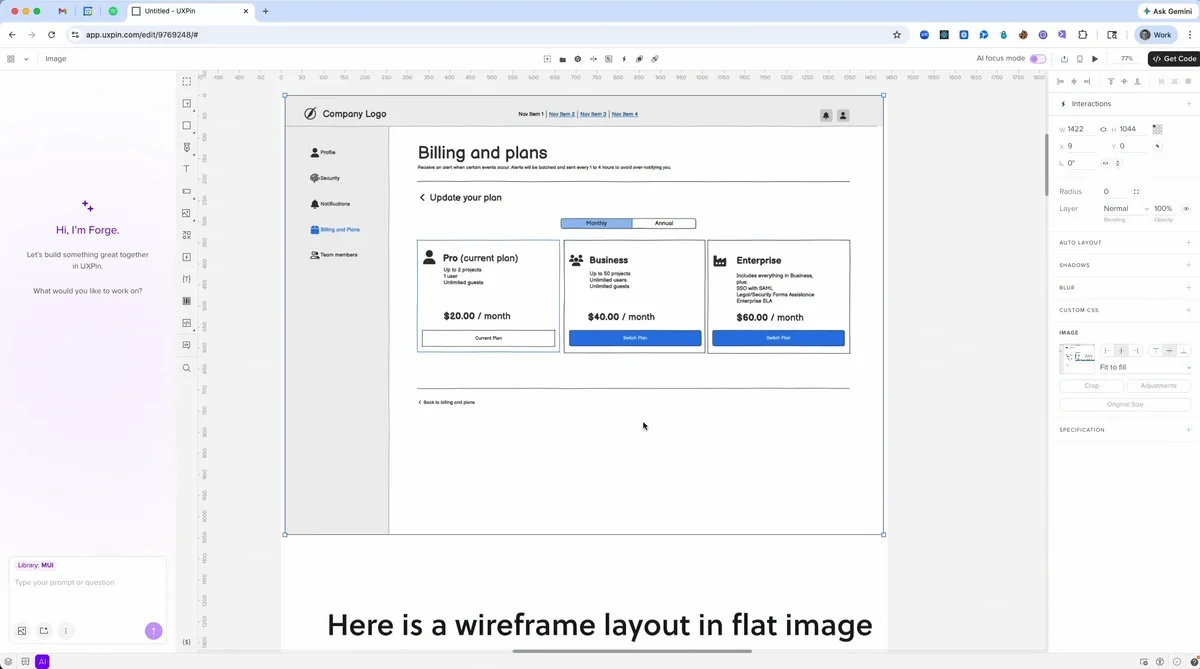Align top edges in properties panel
This screenshot has width=1200, height=669.
tap(1110, 81)
